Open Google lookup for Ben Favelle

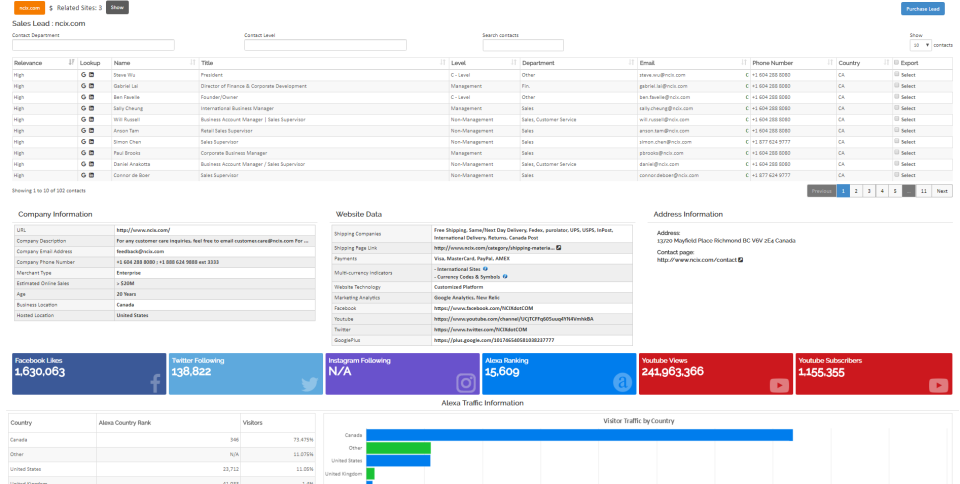[x=83, y=97]
